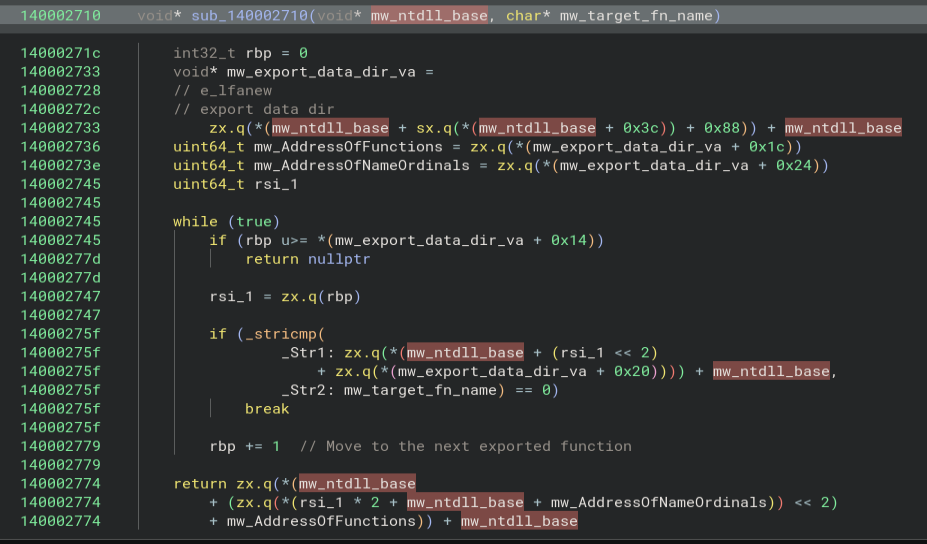Click the address 14000271c
927x544 pixels.
tap(60, 53)
